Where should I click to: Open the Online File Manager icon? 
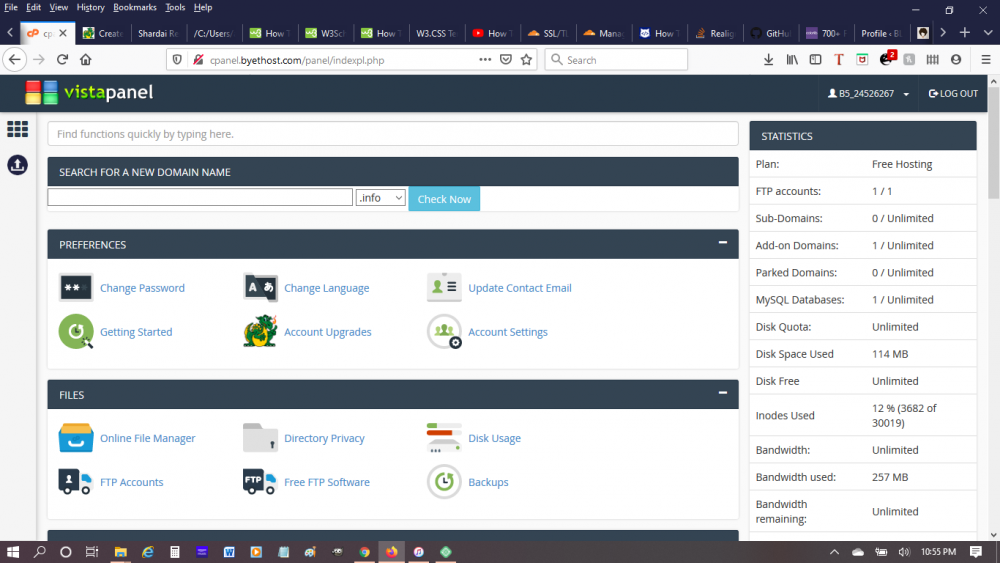[x=76, y=438]
